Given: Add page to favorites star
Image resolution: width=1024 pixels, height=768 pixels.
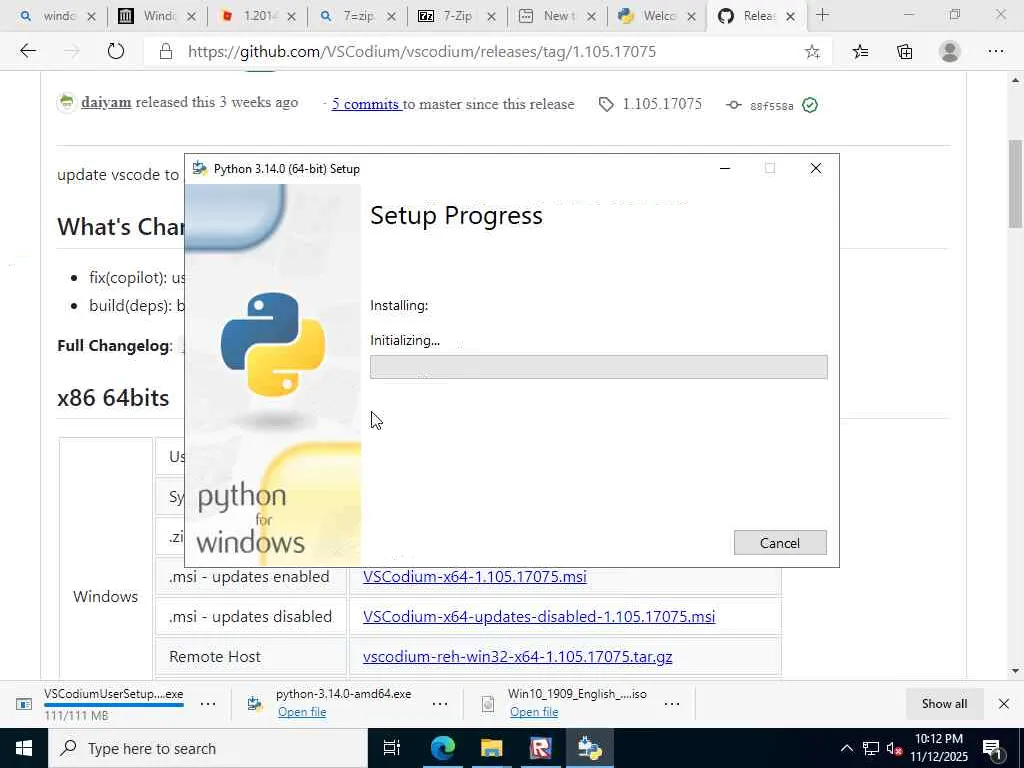Looking at the screenshot, I should coord(812,52).
